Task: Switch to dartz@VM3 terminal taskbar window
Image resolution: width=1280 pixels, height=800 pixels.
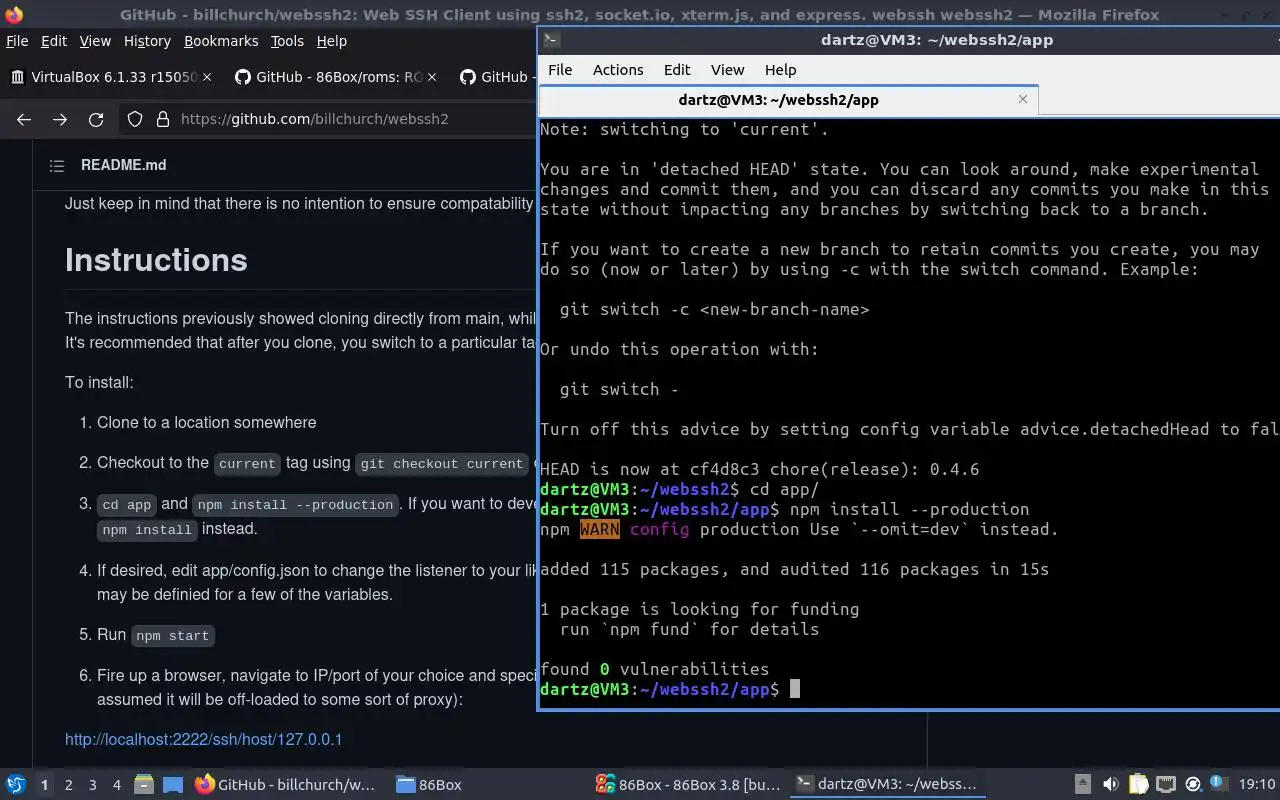Action: pos(886,785)
